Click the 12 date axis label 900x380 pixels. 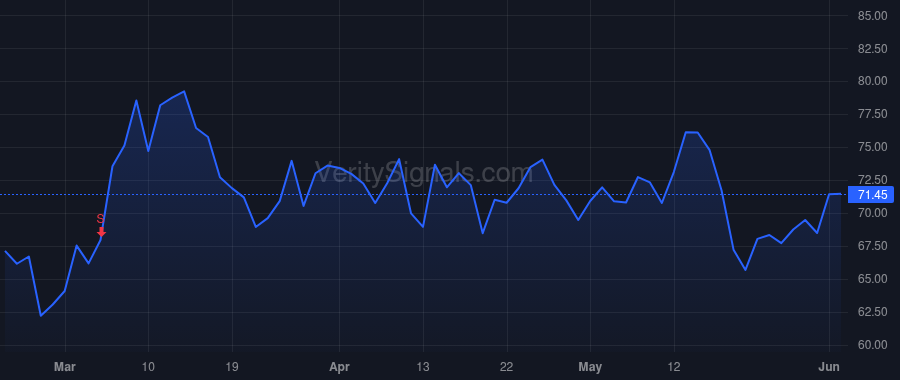(x=674, y=367)
